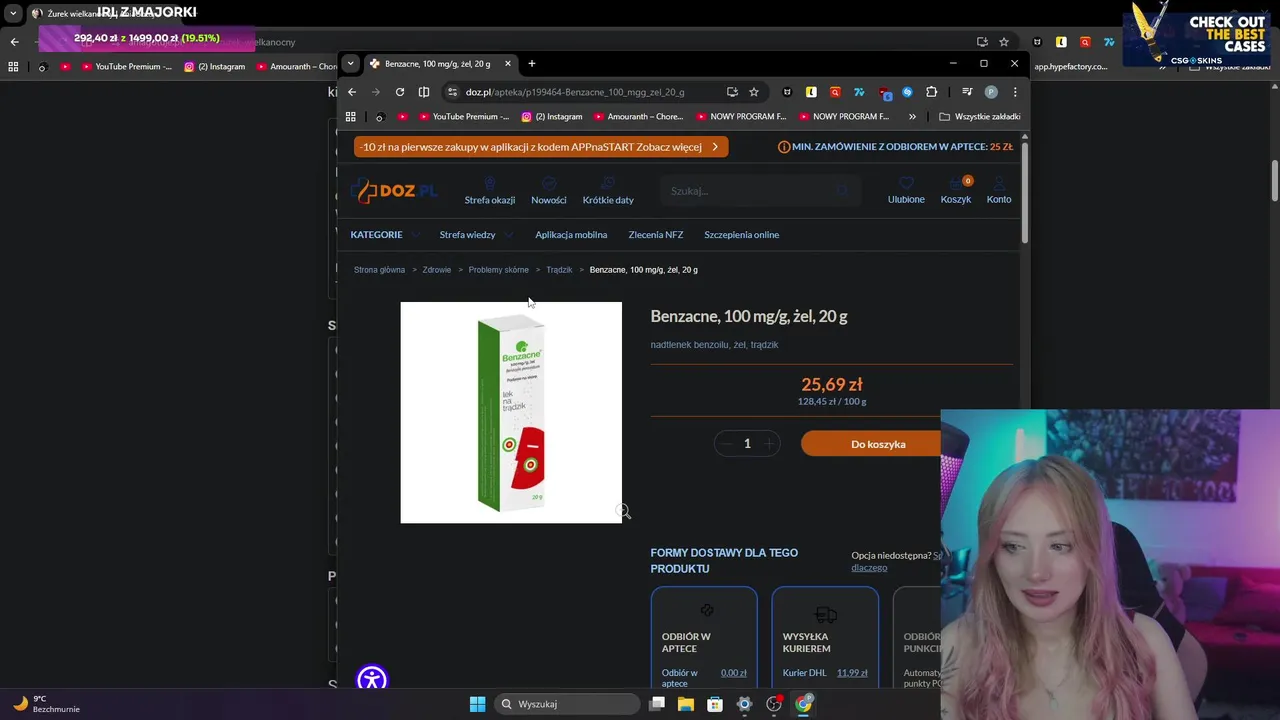Open the (2) Instagram bookmark
Viewport: 1280px width, 720px height.
552,117
